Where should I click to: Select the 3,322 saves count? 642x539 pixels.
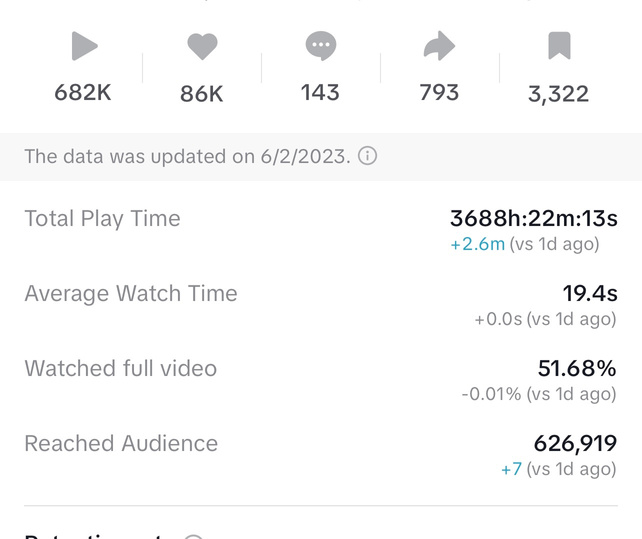(x=558, y=94)
